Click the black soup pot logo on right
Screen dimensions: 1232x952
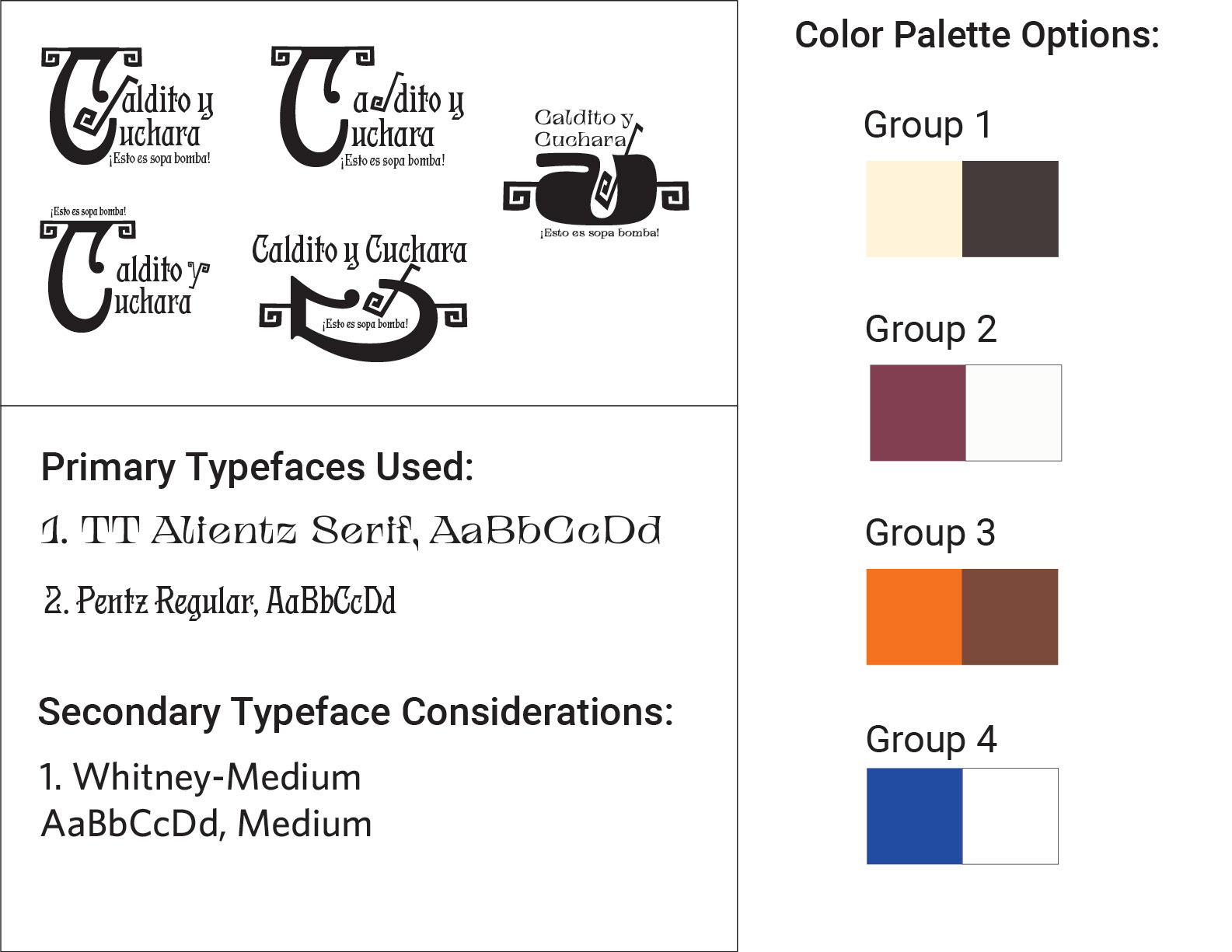pos(596,174)
